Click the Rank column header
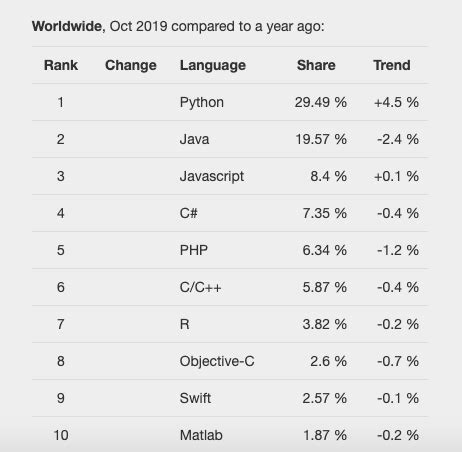The width and height of the screenshot is (462, 452). click(61, 65)
